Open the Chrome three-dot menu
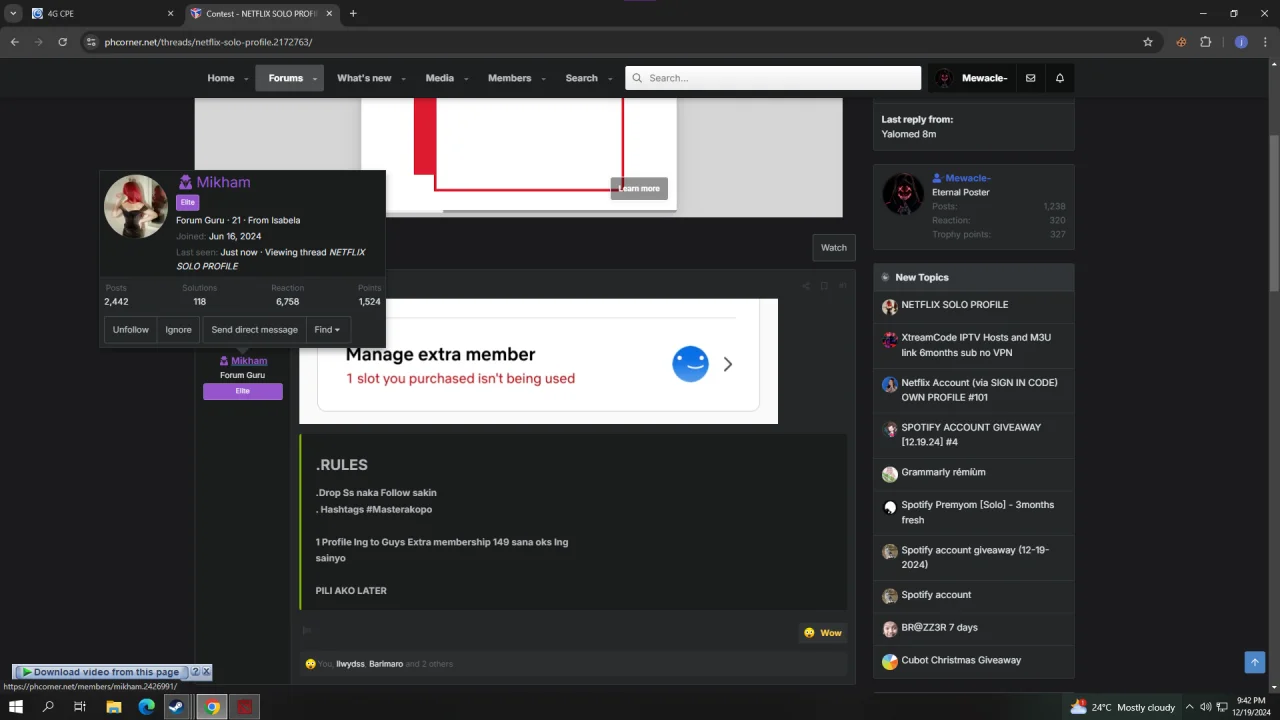1280x720 pixels. tap(1266, 42)
